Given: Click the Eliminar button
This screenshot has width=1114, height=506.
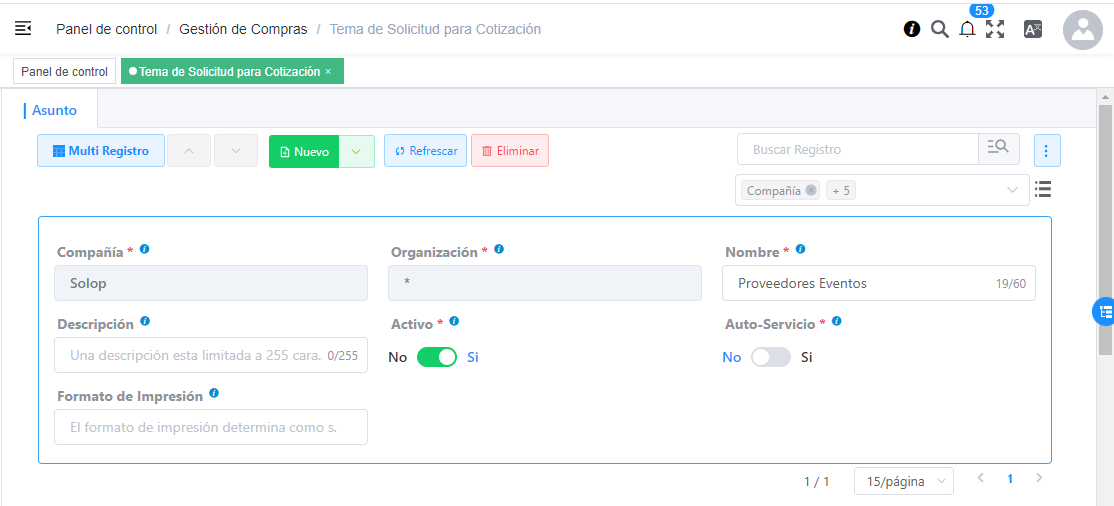Looking at the screenshot, I should [x=509, y=151].
